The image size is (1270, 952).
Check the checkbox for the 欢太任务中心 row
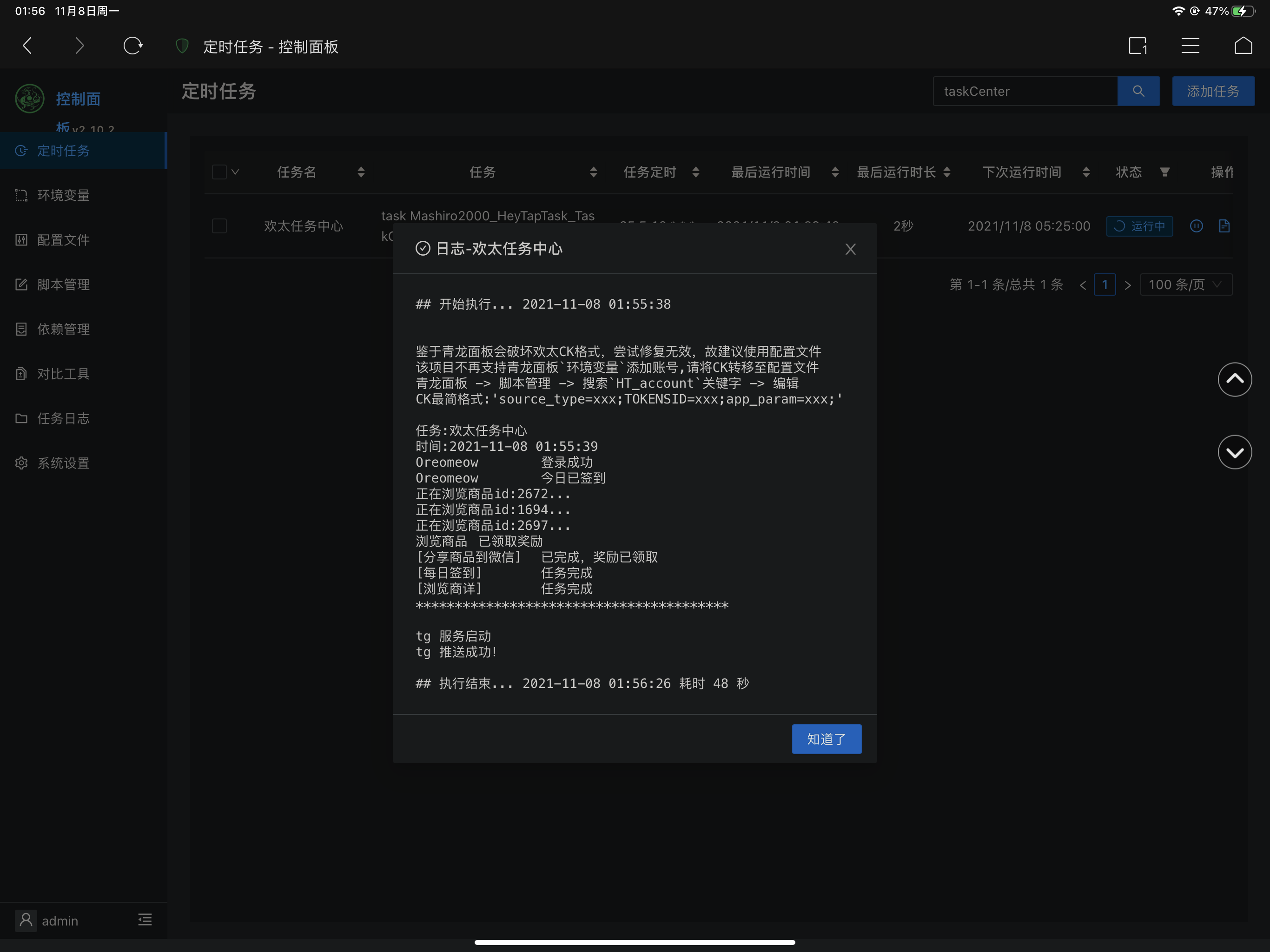click(219, 225)
